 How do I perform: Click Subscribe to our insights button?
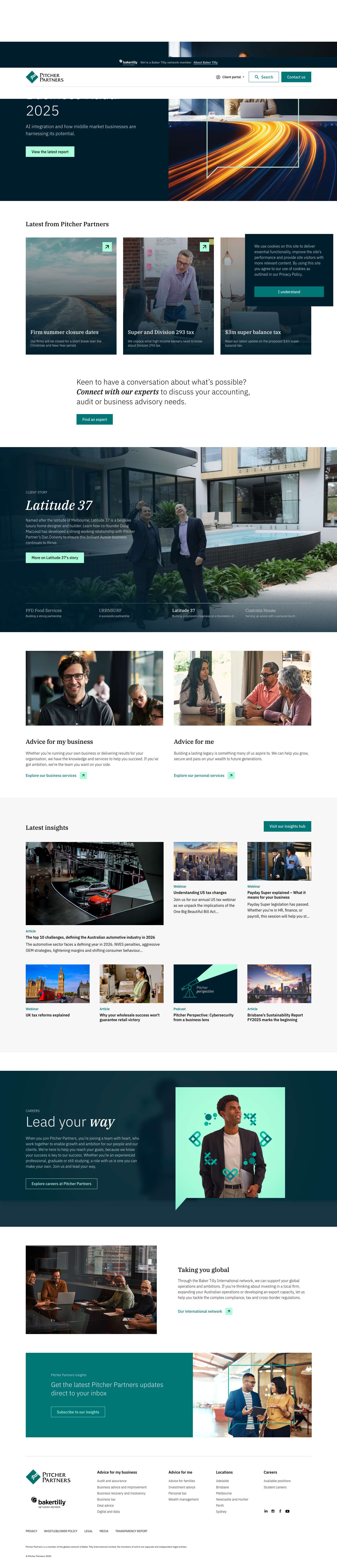coord(78,1412)
